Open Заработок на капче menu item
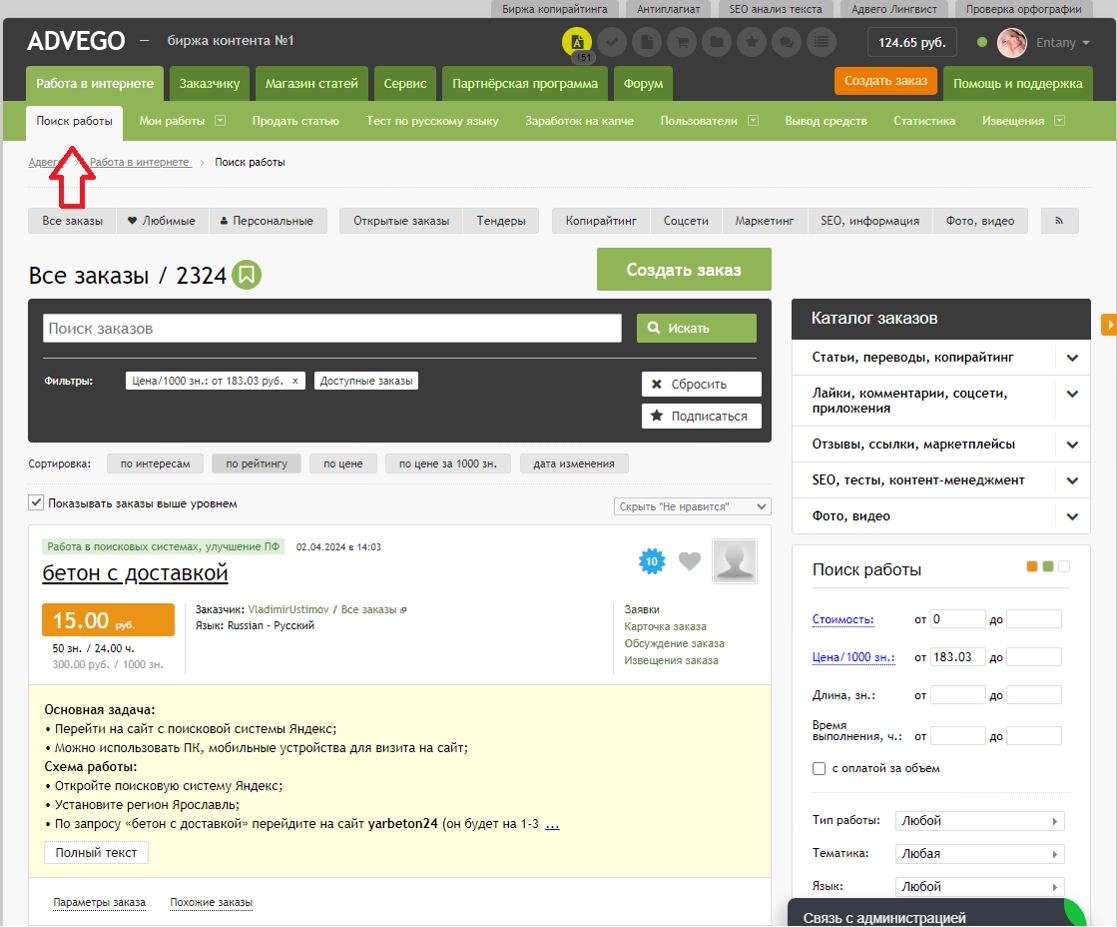Viewport: 1117px width, 927px height. tap(579, 120)
